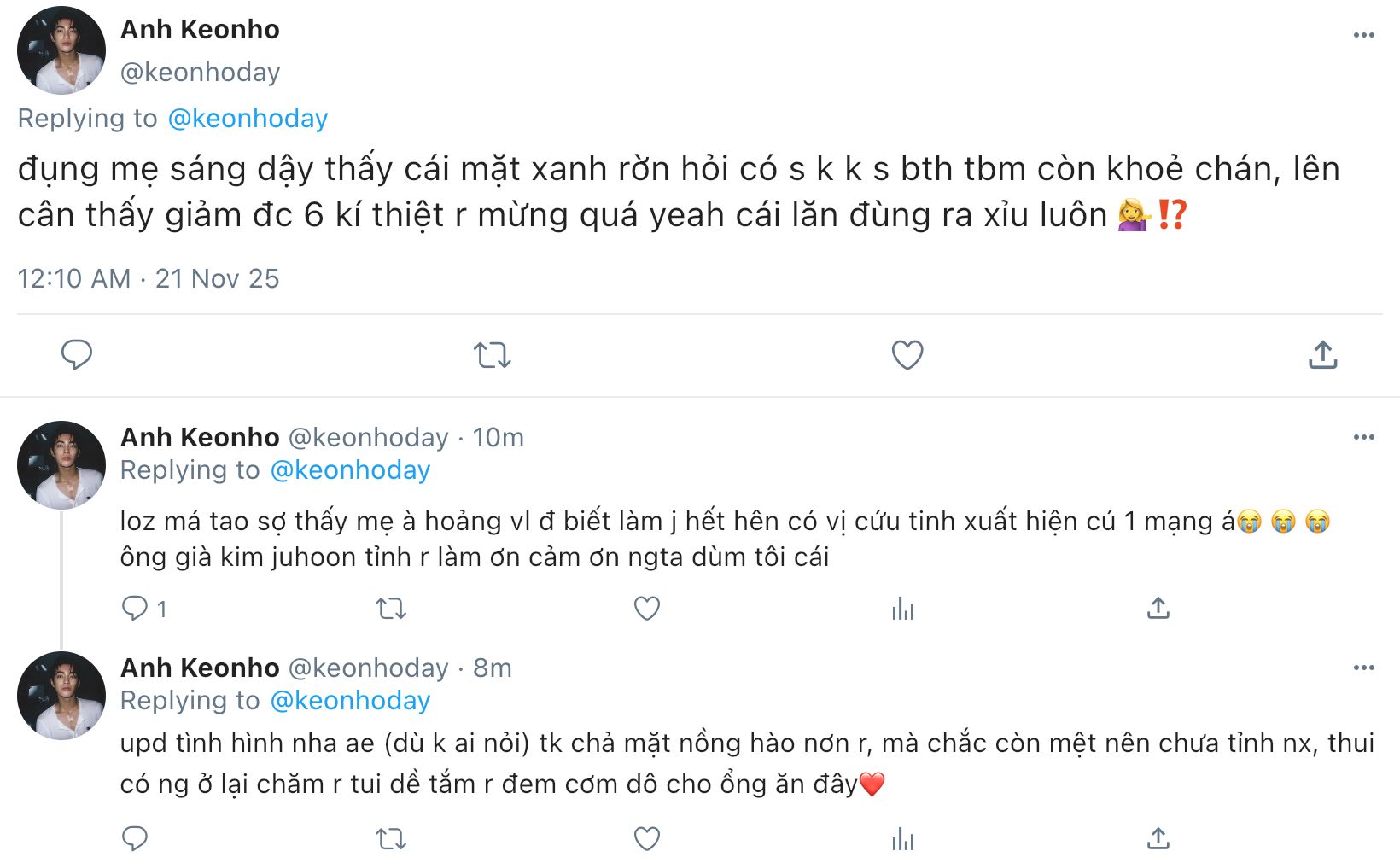Screen dimensions: 1400x863
Task: Retweet the 8m reply
Action: [x=391, y=838]
